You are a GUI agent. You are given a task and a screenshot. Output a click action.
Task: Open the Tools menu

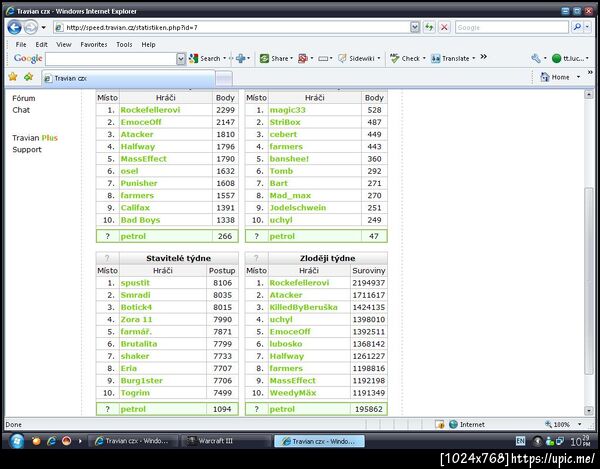pos(124,44)
